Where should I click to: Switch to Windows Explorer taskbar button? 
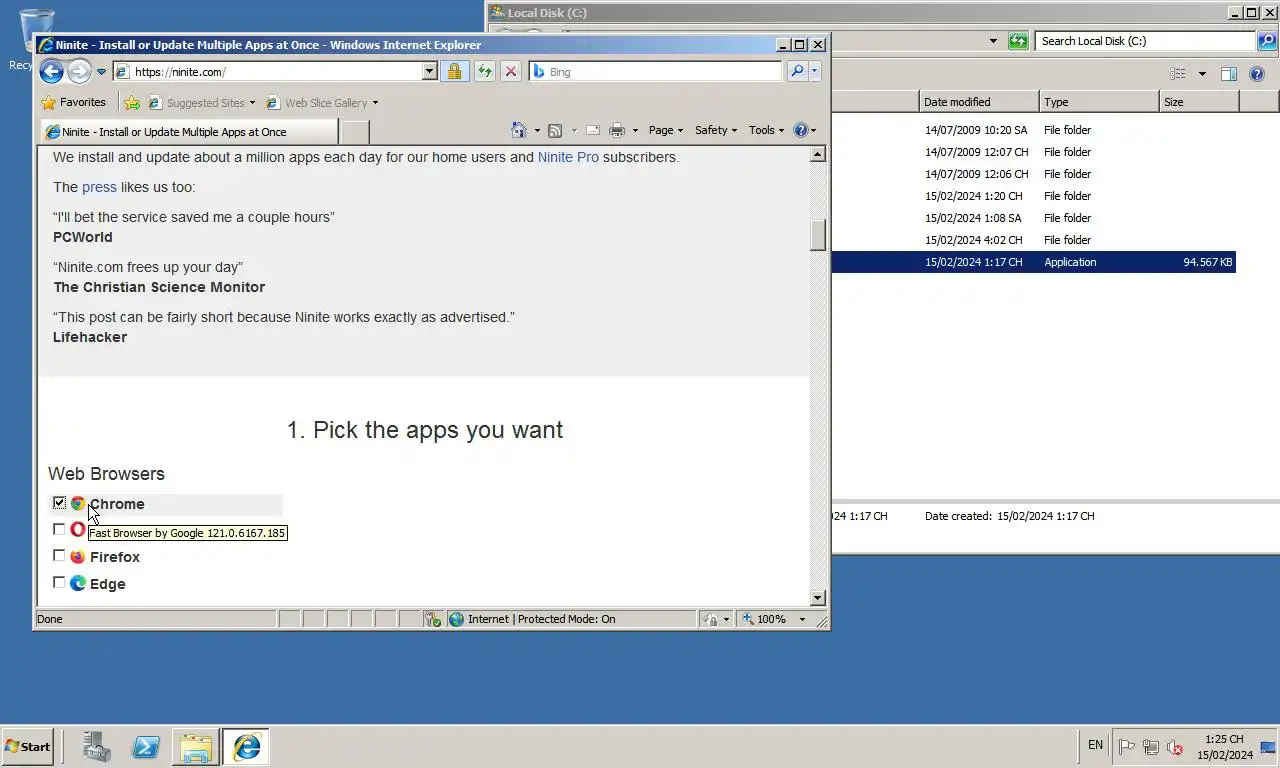click(x=196, y=746)
